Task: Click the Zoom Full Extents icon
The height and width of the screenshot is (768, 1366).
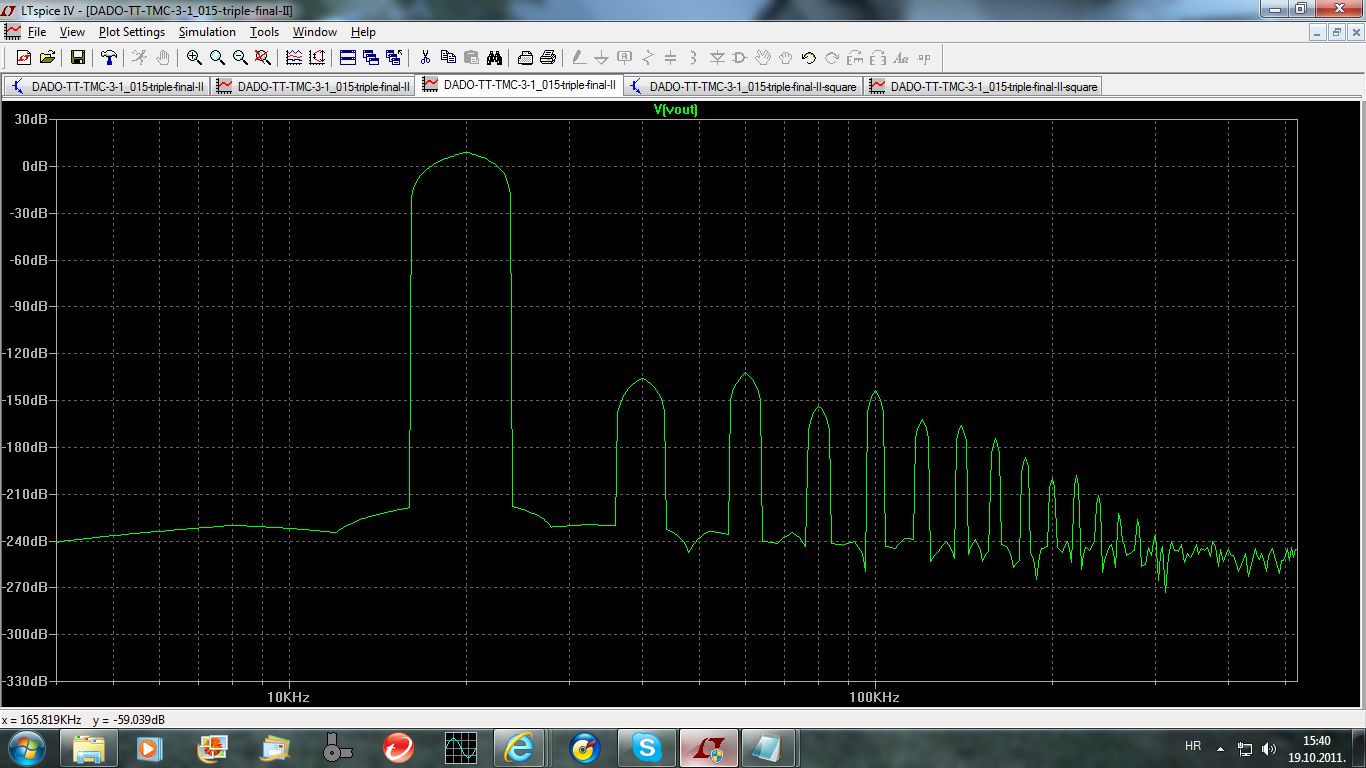Action: coord(263,58)
